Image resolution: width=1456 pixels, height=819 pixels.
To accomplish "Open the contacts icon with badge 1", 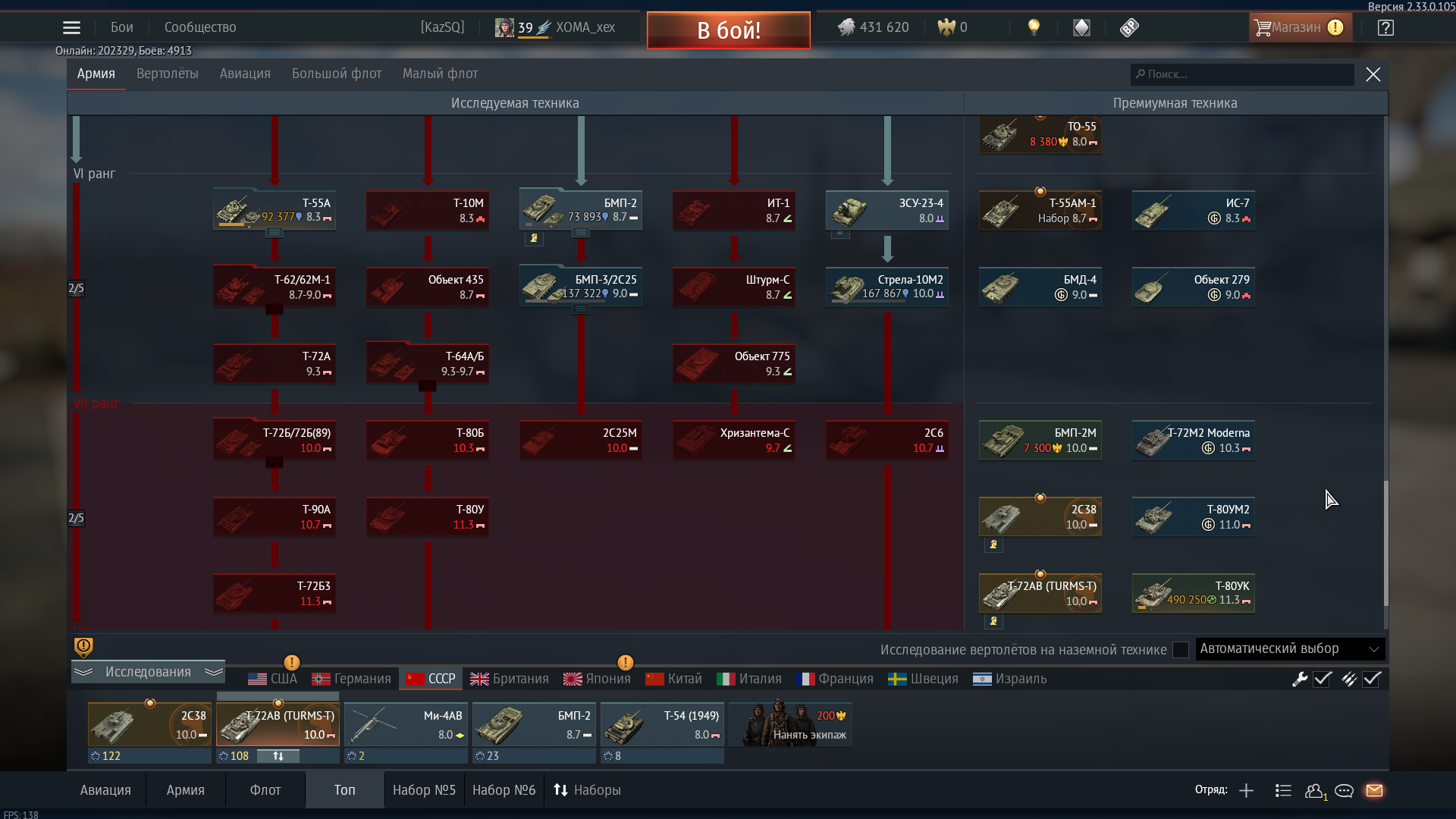I will (x=1315, y=791).
